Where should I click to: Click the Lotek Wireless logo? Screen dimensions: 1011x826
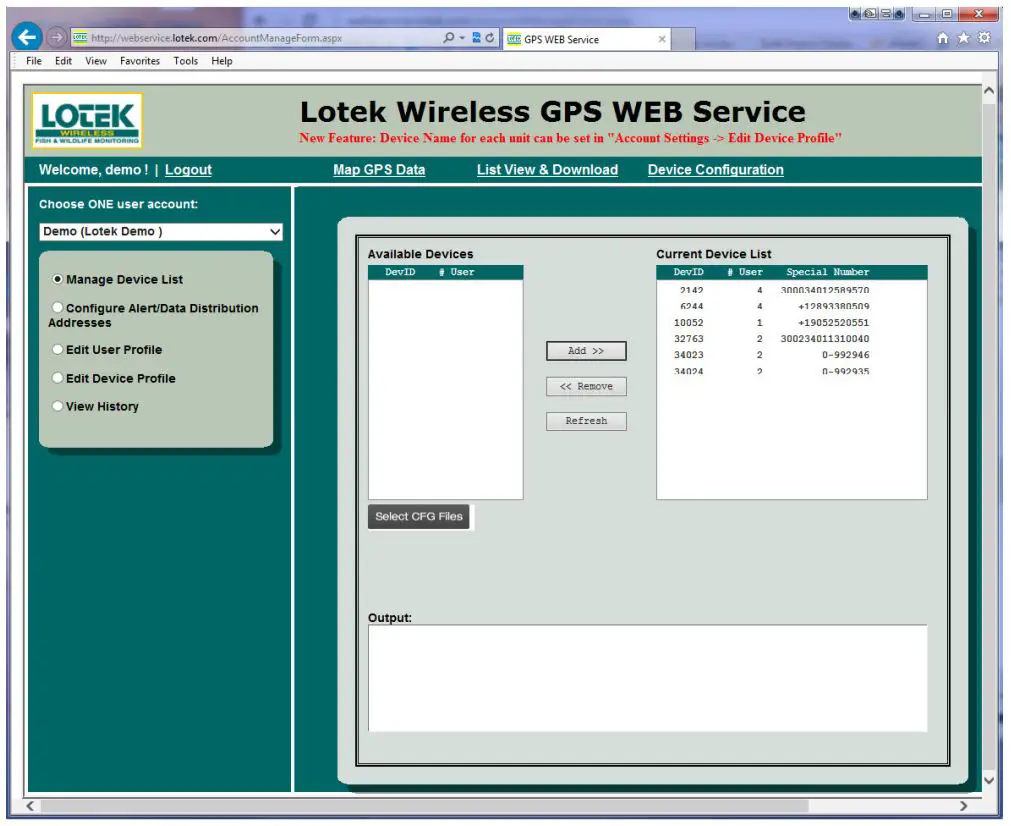tap(87, 121)
